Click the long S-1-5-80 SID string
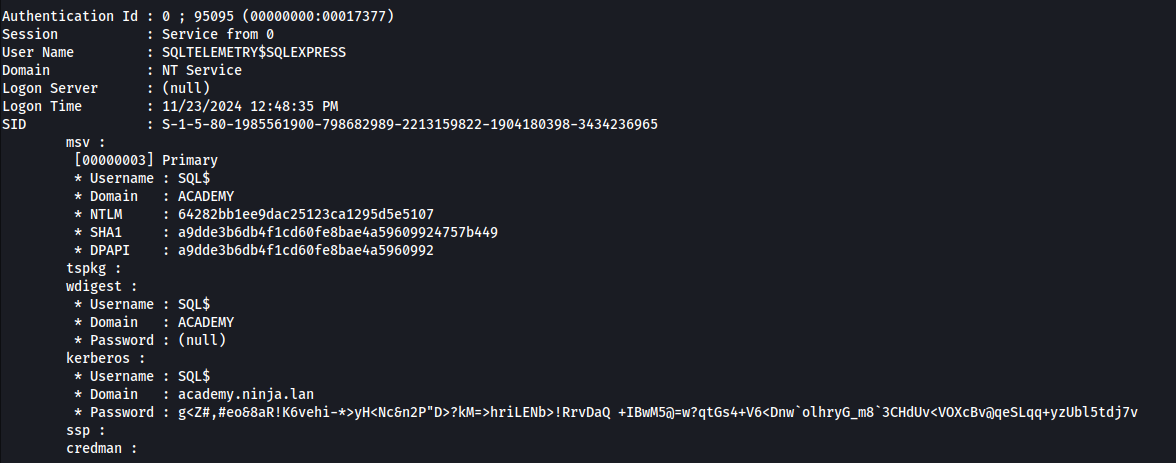The width and height of the screenshot is (1176, 463). (410, 124)
